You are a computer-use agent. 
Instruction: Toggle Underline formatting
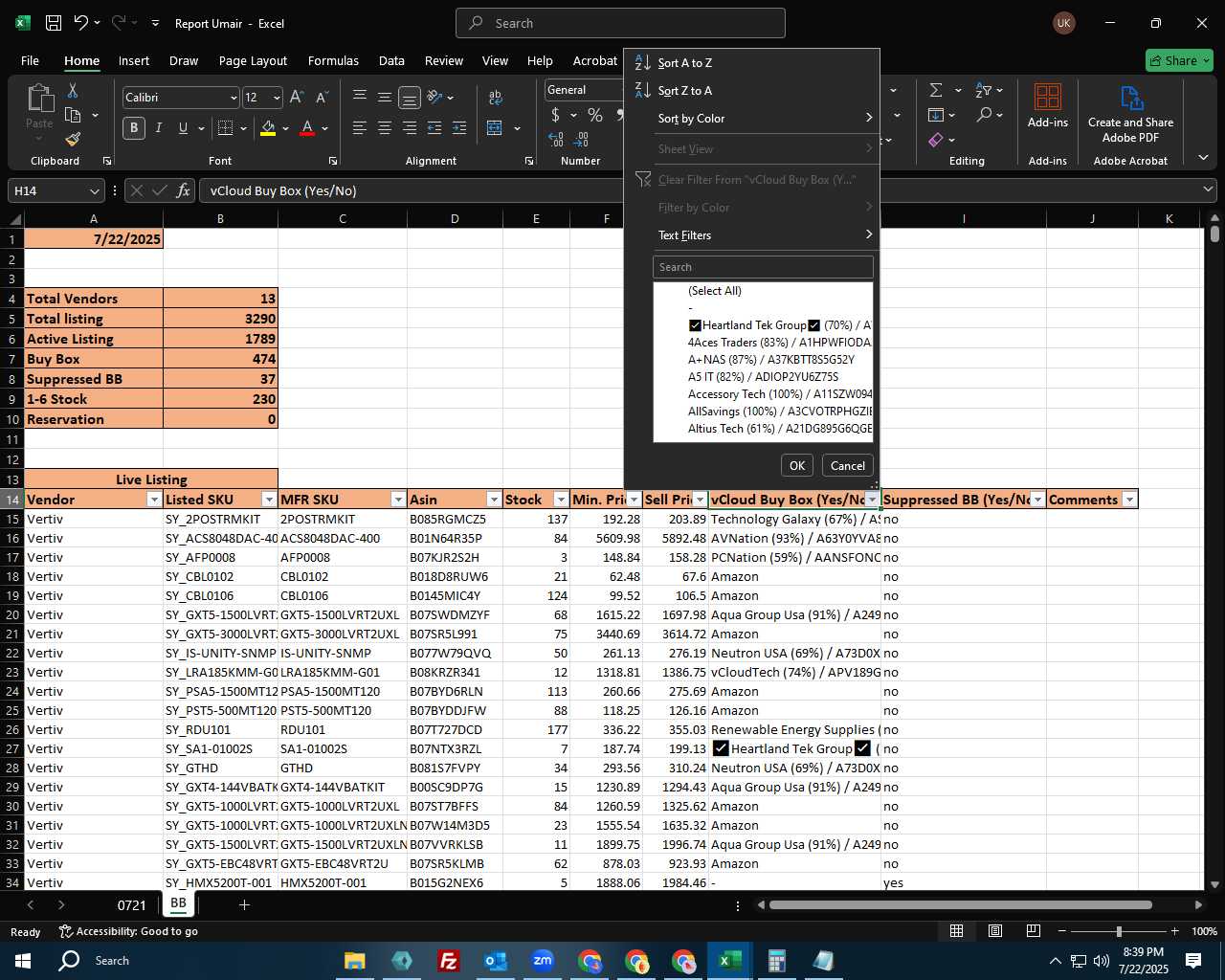(182, 128)
